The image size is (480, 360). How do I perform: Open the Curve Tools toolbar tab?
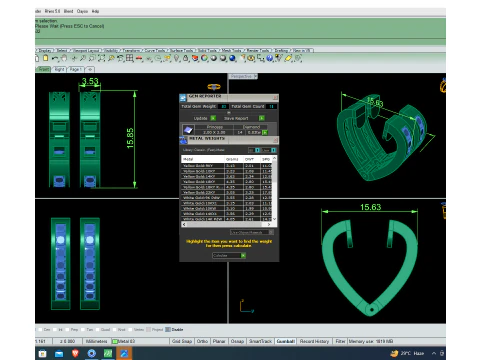pos(155,51)
